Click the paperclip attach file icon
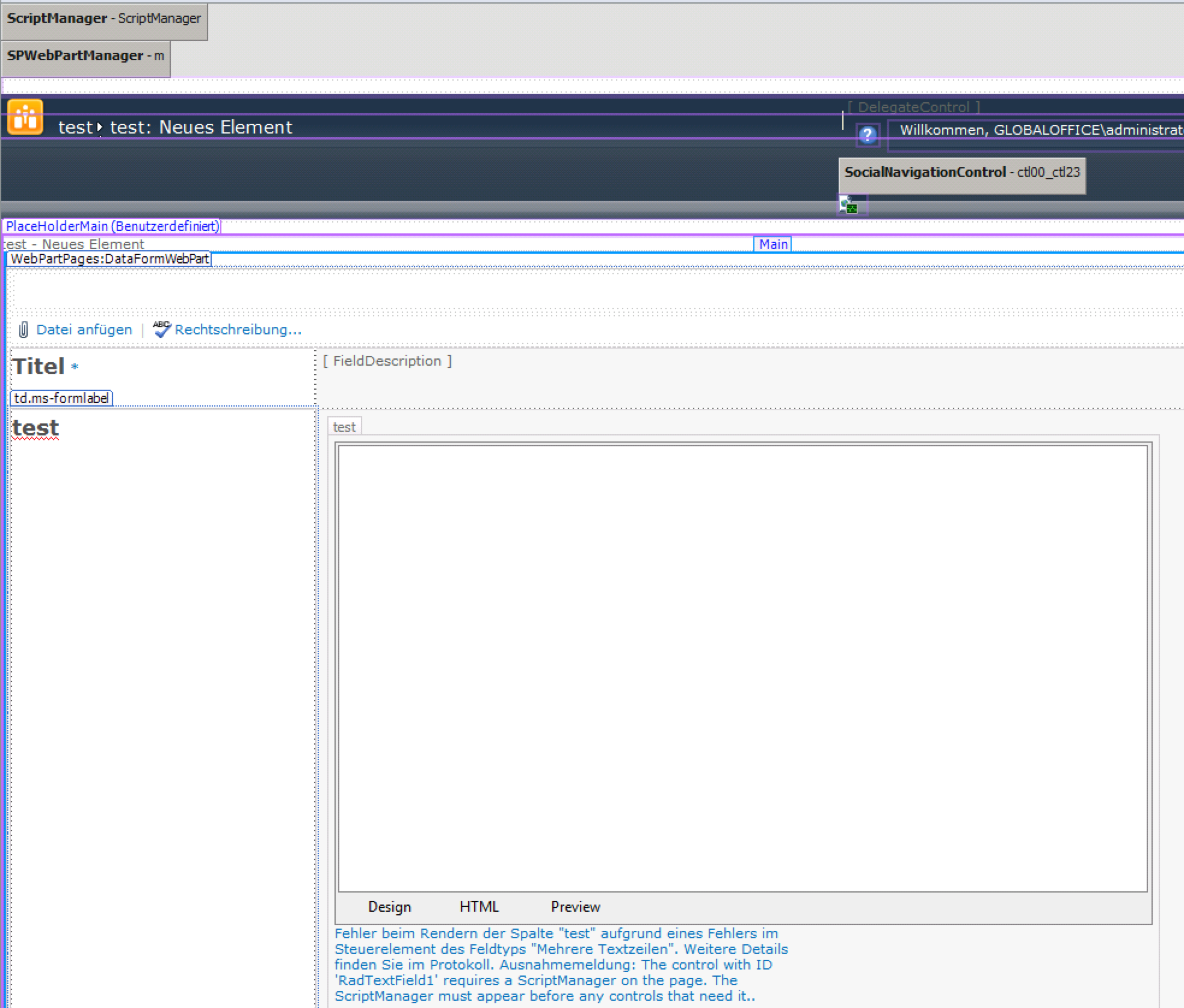Screen dimensions: 1184x1008 (x=23, y=330)
